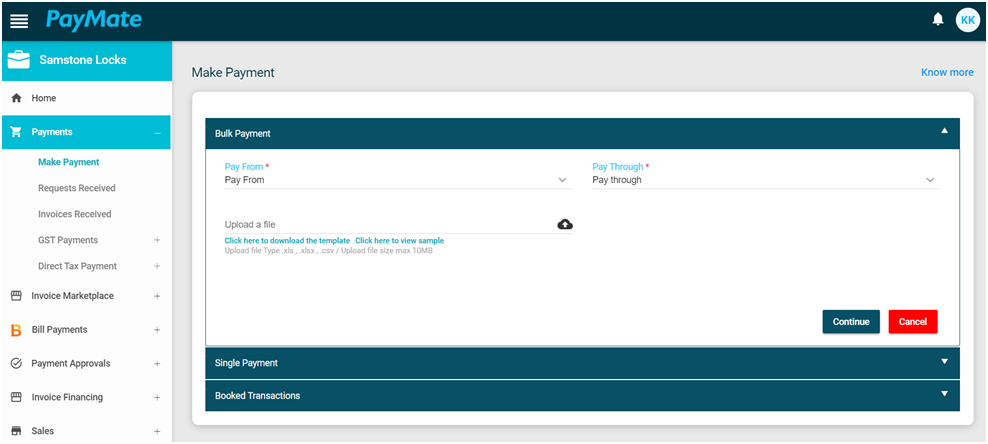Click the Sales shop icon
The height and width of the screenshot is (444, 988).
pos(17,431)
